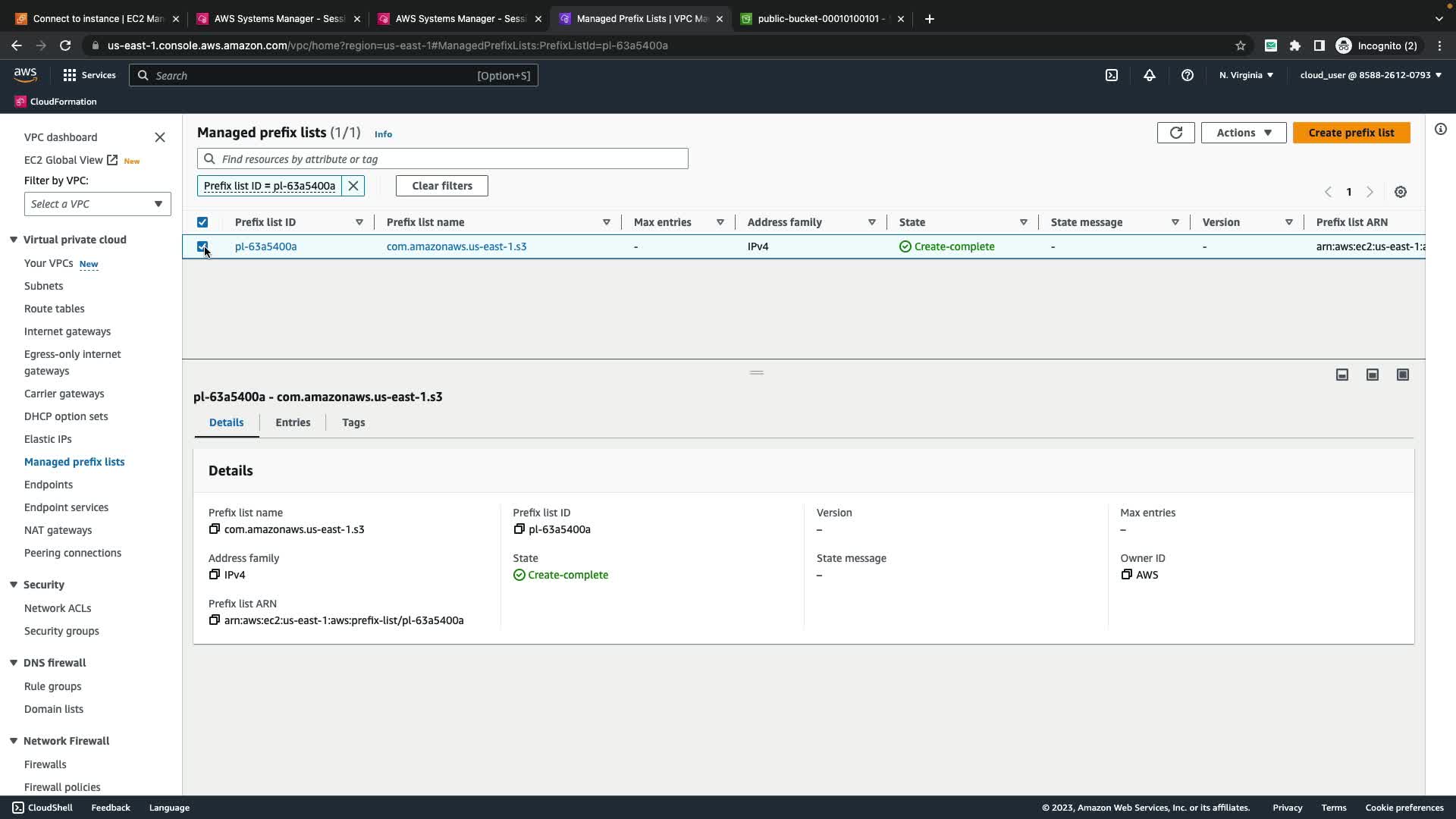Open the notifications bell icon
The height and width of the screenshot is (819, 1456).
pyautogui.click(x=1149, y=75)
